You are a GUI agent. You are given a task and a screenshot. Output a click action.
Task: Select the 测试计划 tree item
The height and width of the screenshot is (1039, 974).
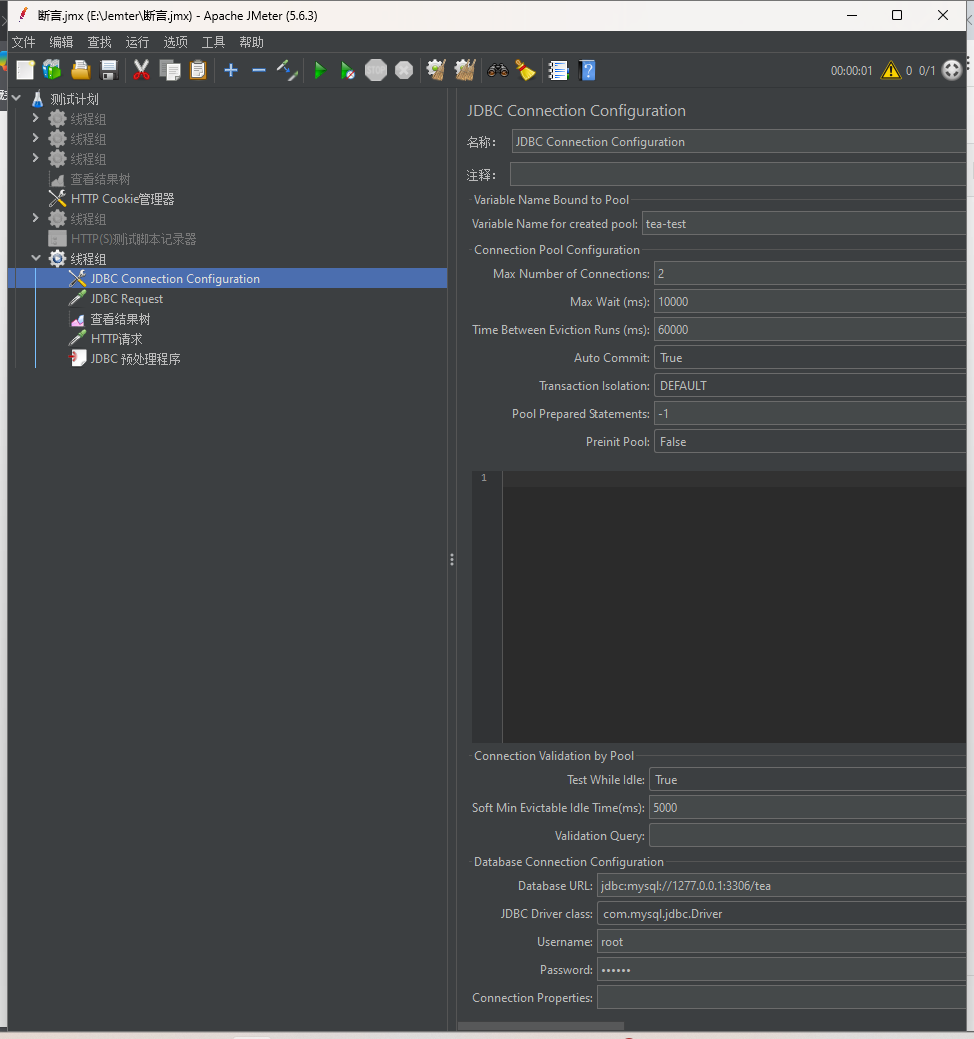[74, 99]
